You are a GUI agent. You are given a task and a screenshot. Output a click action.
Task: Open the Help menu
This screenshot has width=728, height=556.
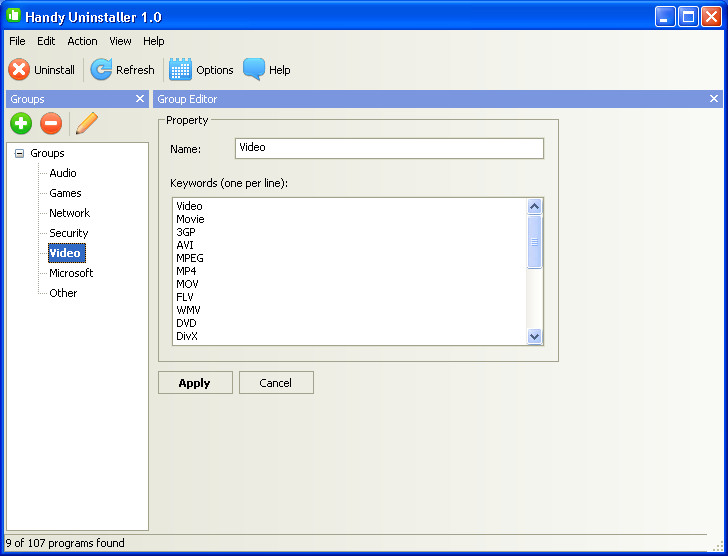(154, 41)
